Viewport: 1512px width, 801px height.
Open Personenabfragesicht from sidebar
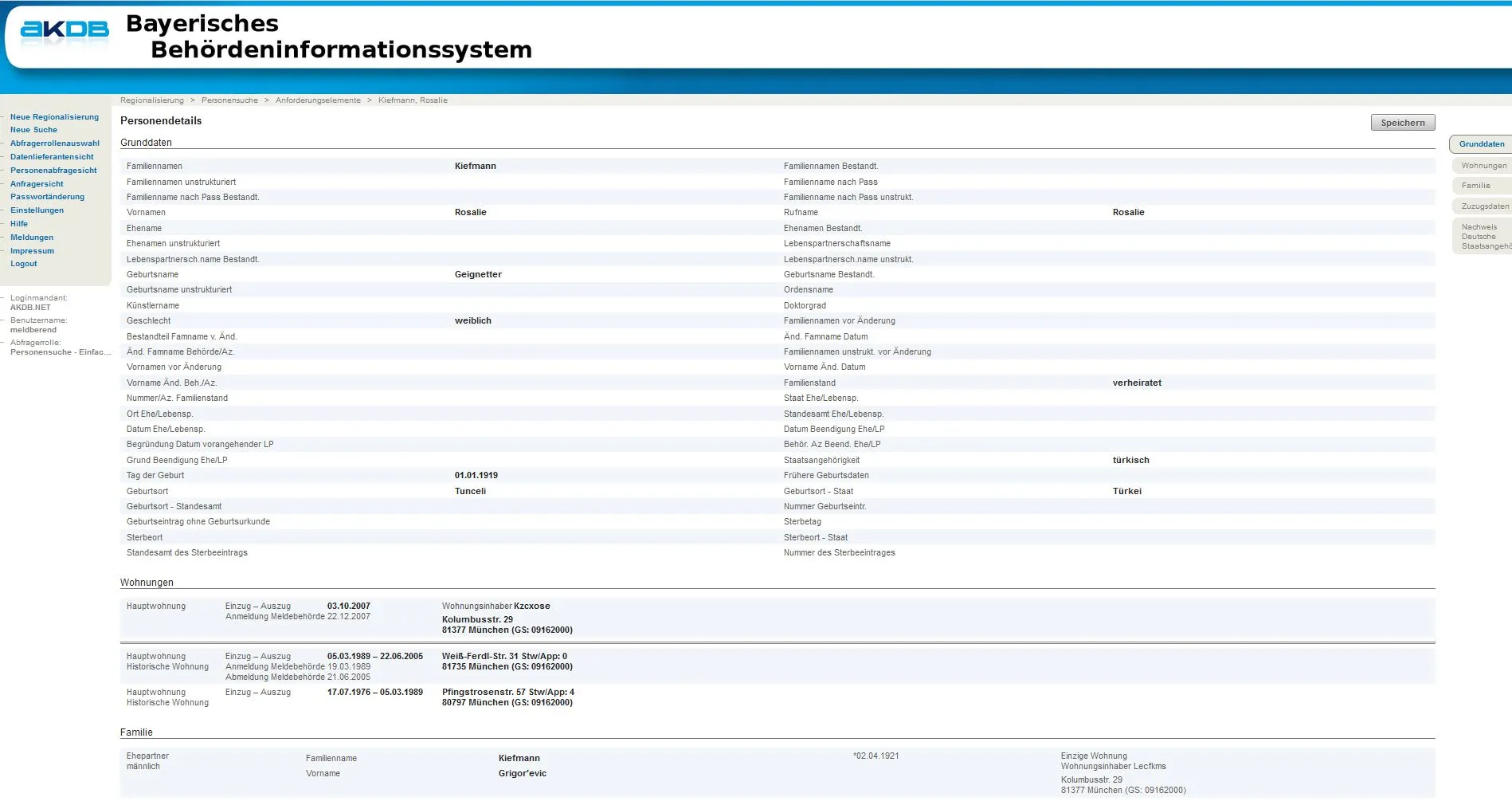53,171
